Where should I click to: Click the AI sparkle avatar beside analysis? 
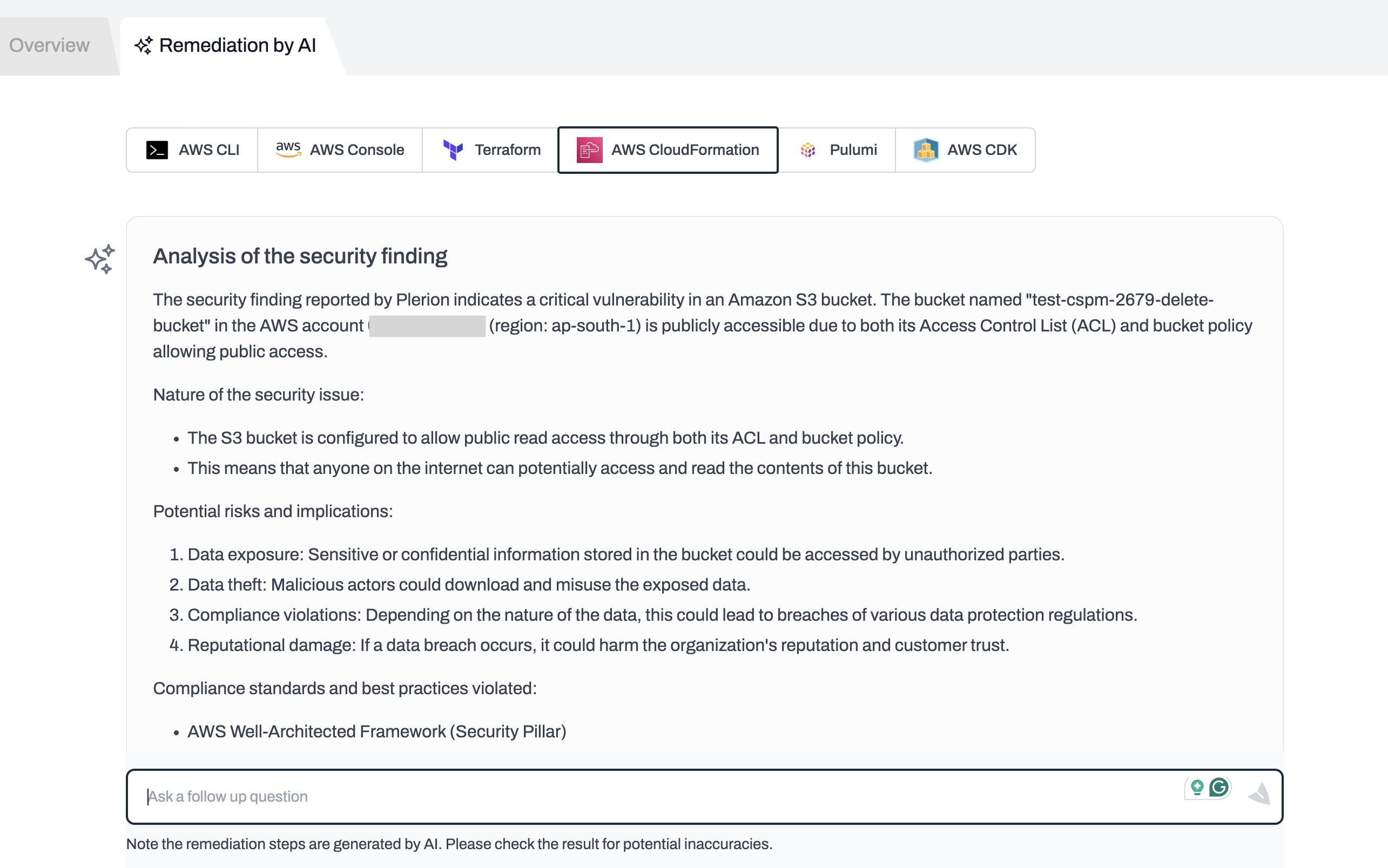(100, 259)
